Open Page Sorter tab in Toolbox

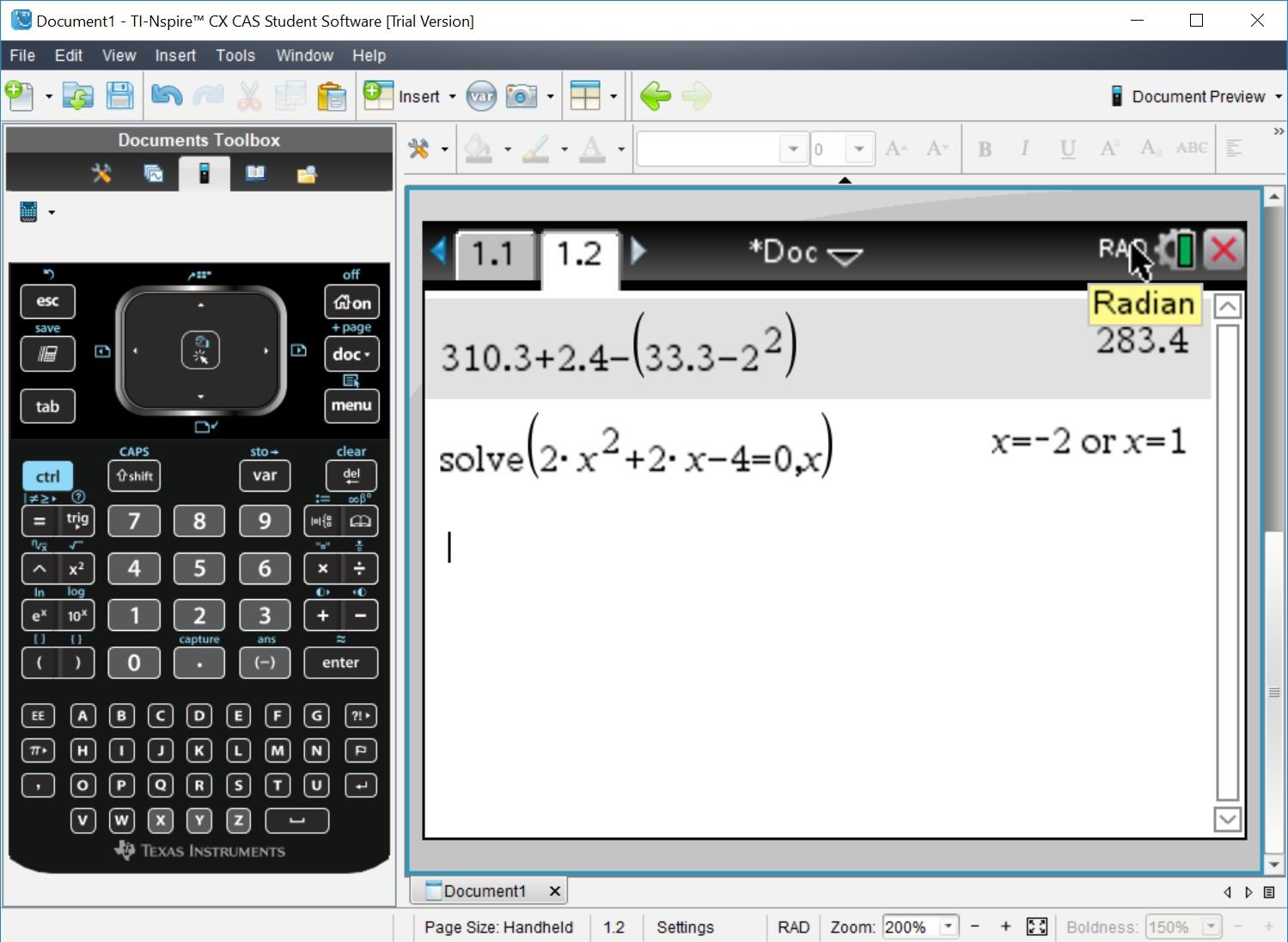153,174
